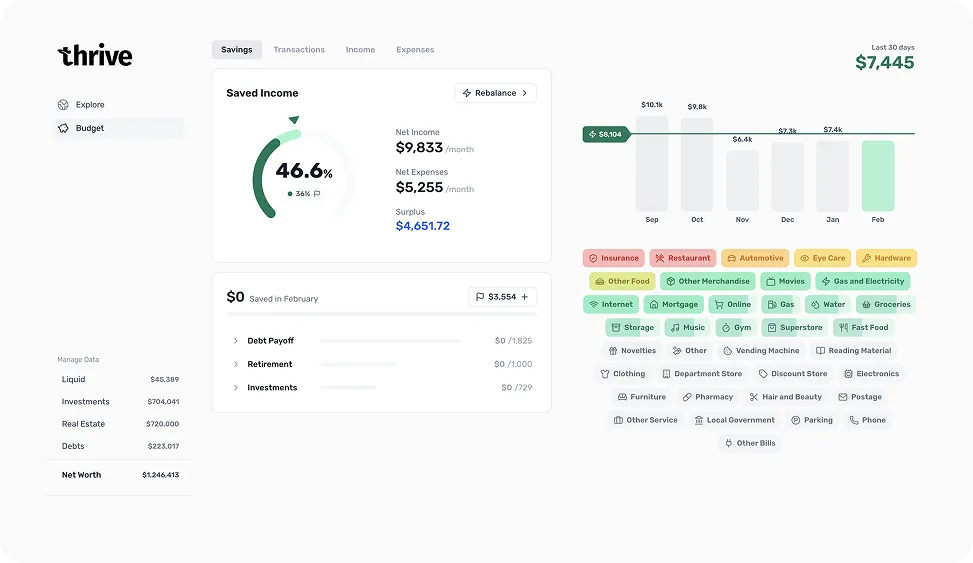Select the Other Merchandise category tag
The height and width of the screenshot is (563, 973).
[x=708, y=281]
